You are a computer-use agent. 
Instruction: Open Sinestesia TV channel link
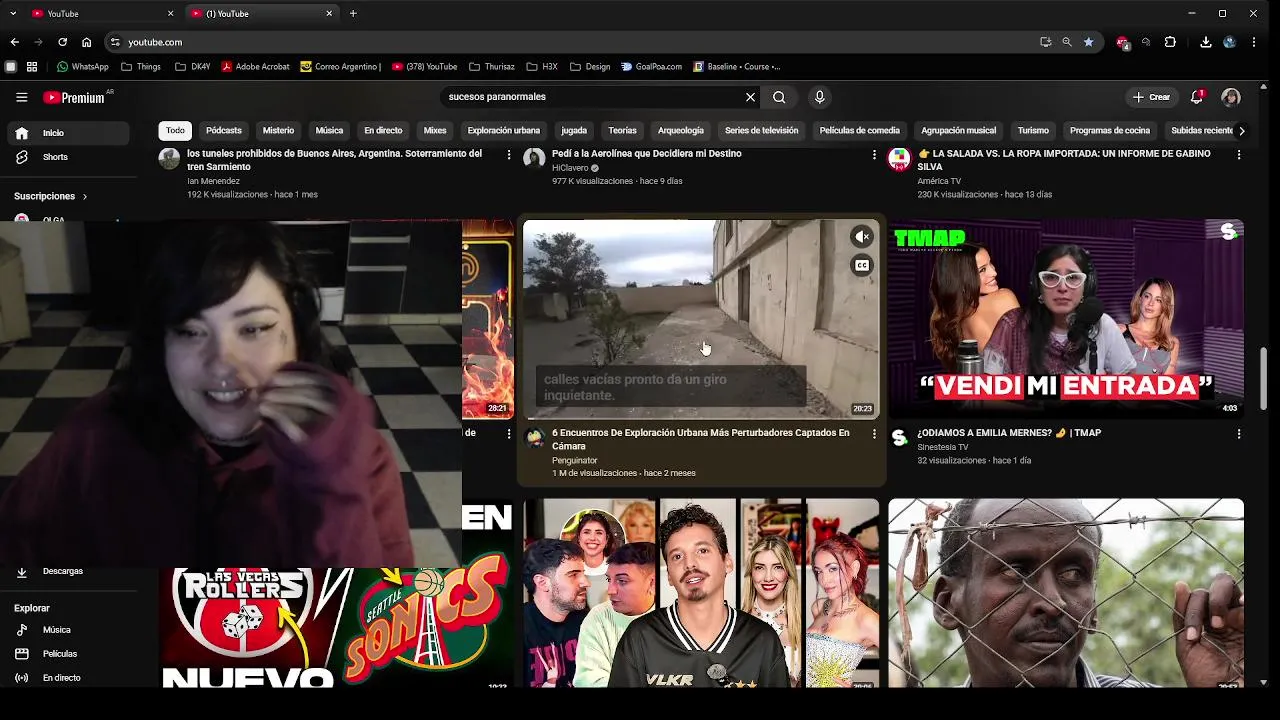[943, 447]
